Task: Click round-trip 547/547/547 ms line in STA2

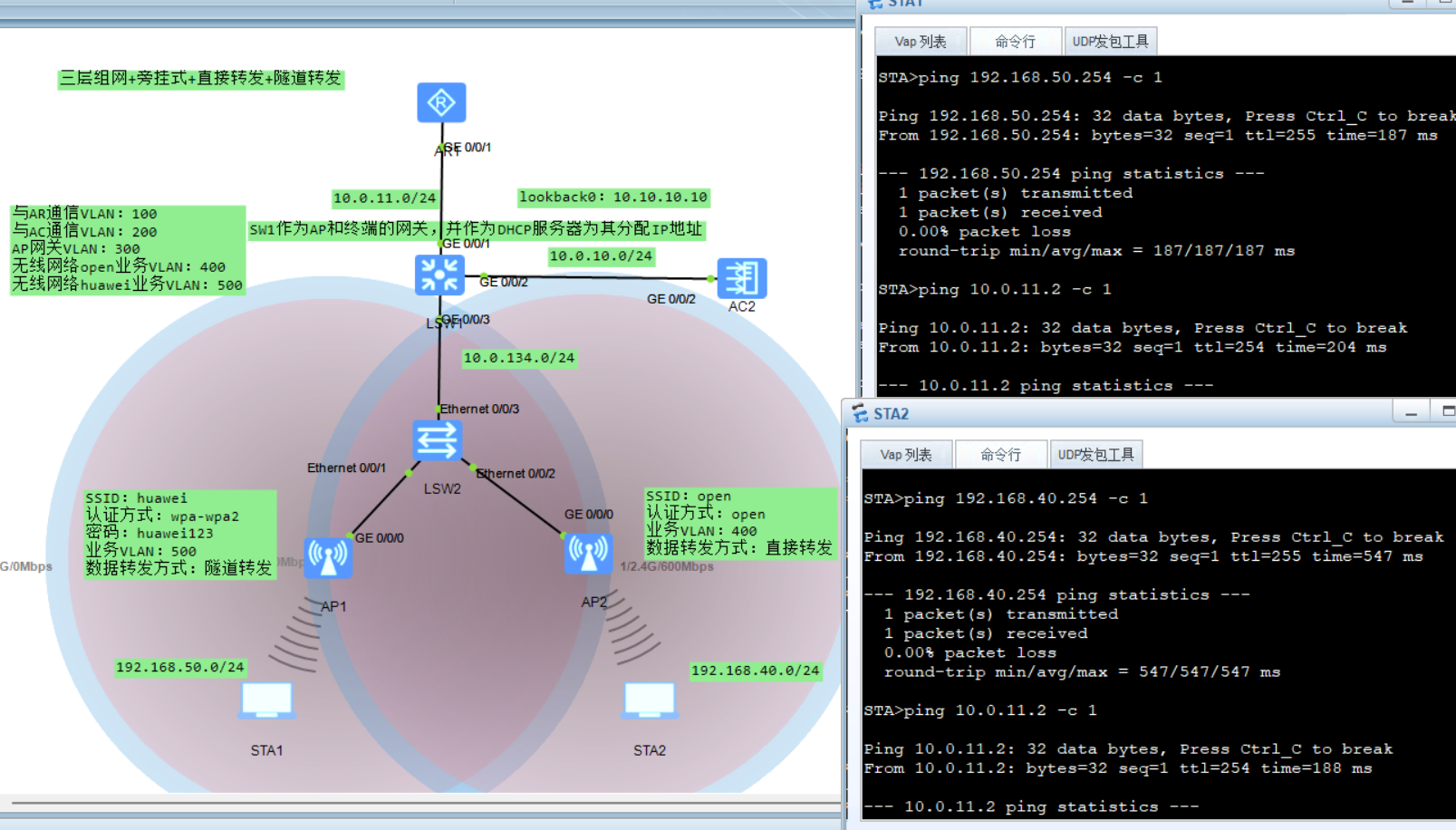Action: pos(1082,672)
